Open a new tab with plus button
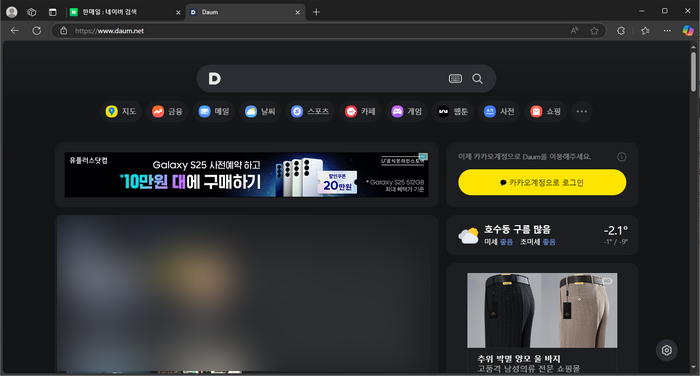 point(316,12)
